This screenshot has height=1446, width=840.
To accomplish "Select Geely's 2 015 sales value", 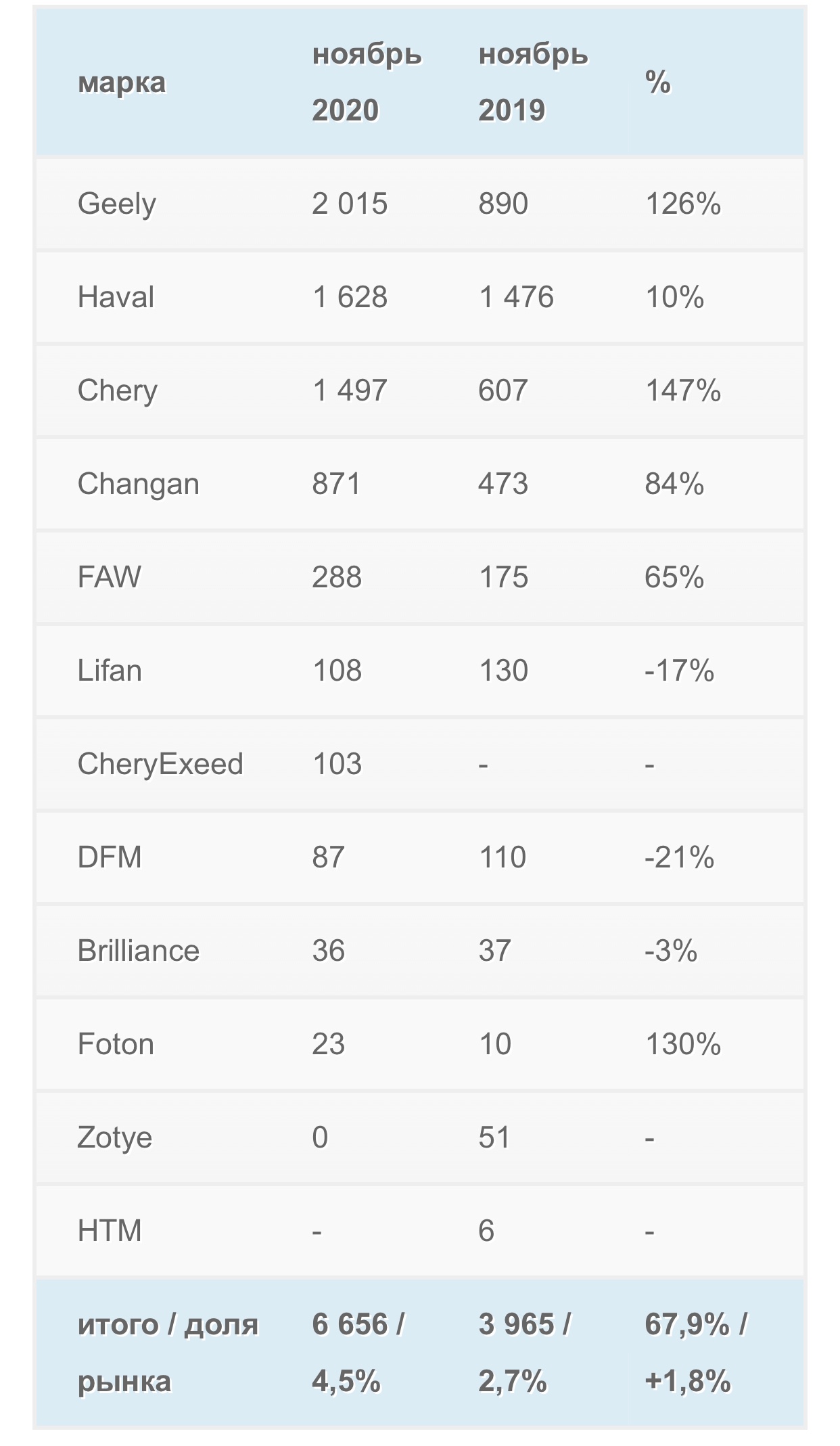I will click(x=350, y=204).
